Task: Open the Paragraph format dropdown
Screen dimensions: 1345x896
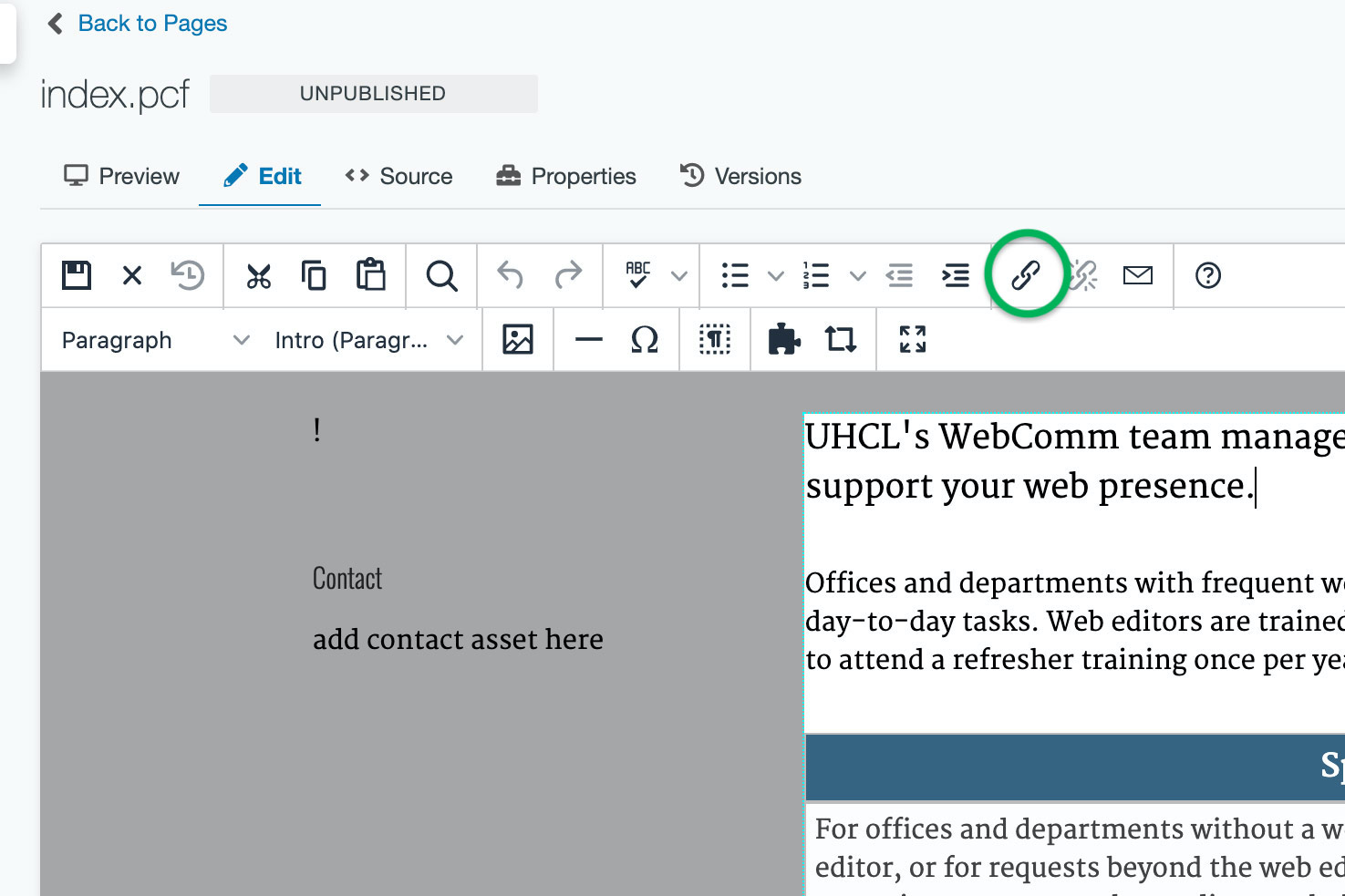Action: tap(150, 339)
